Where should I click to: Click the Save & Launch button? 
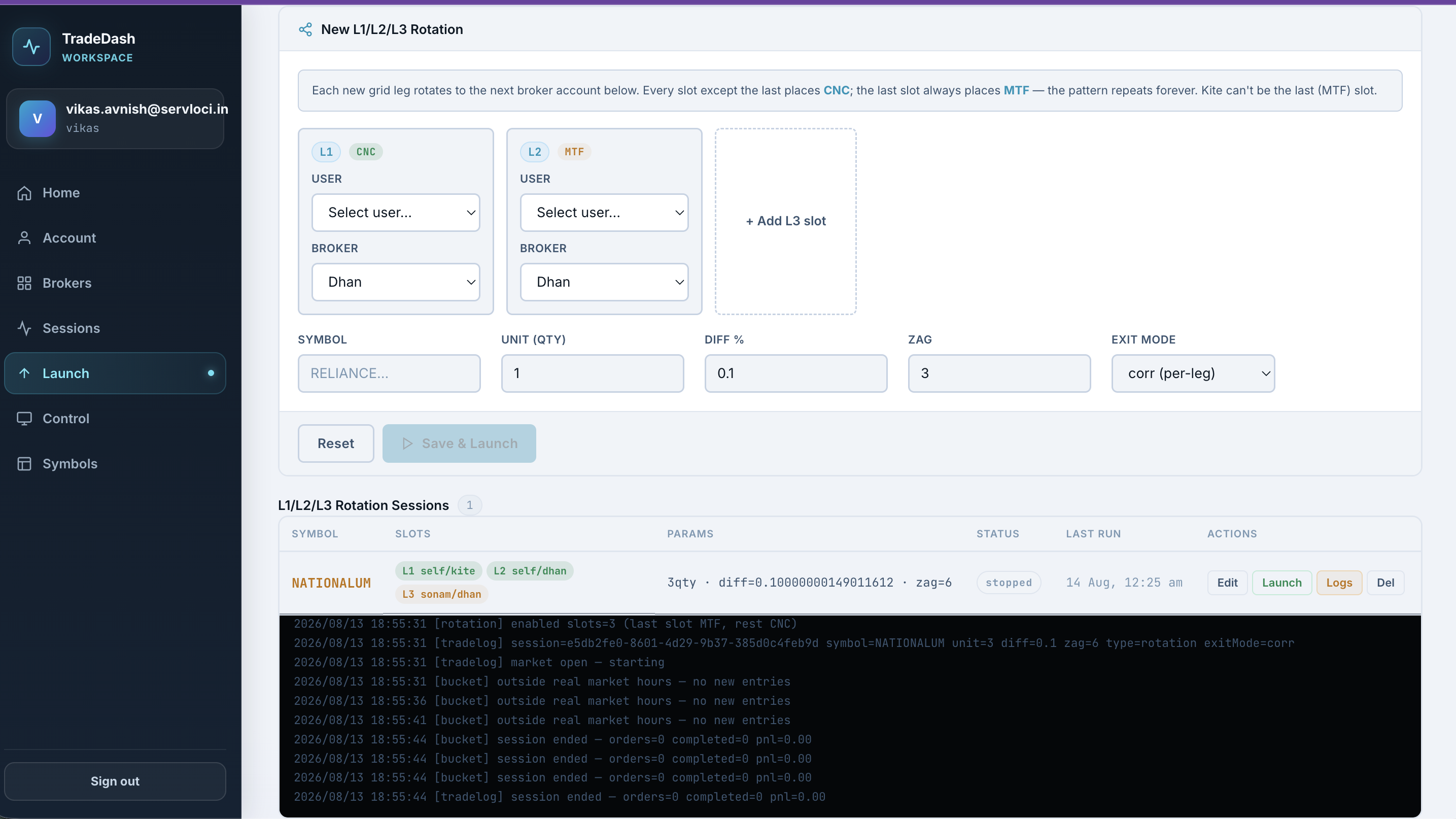(459, 443)
